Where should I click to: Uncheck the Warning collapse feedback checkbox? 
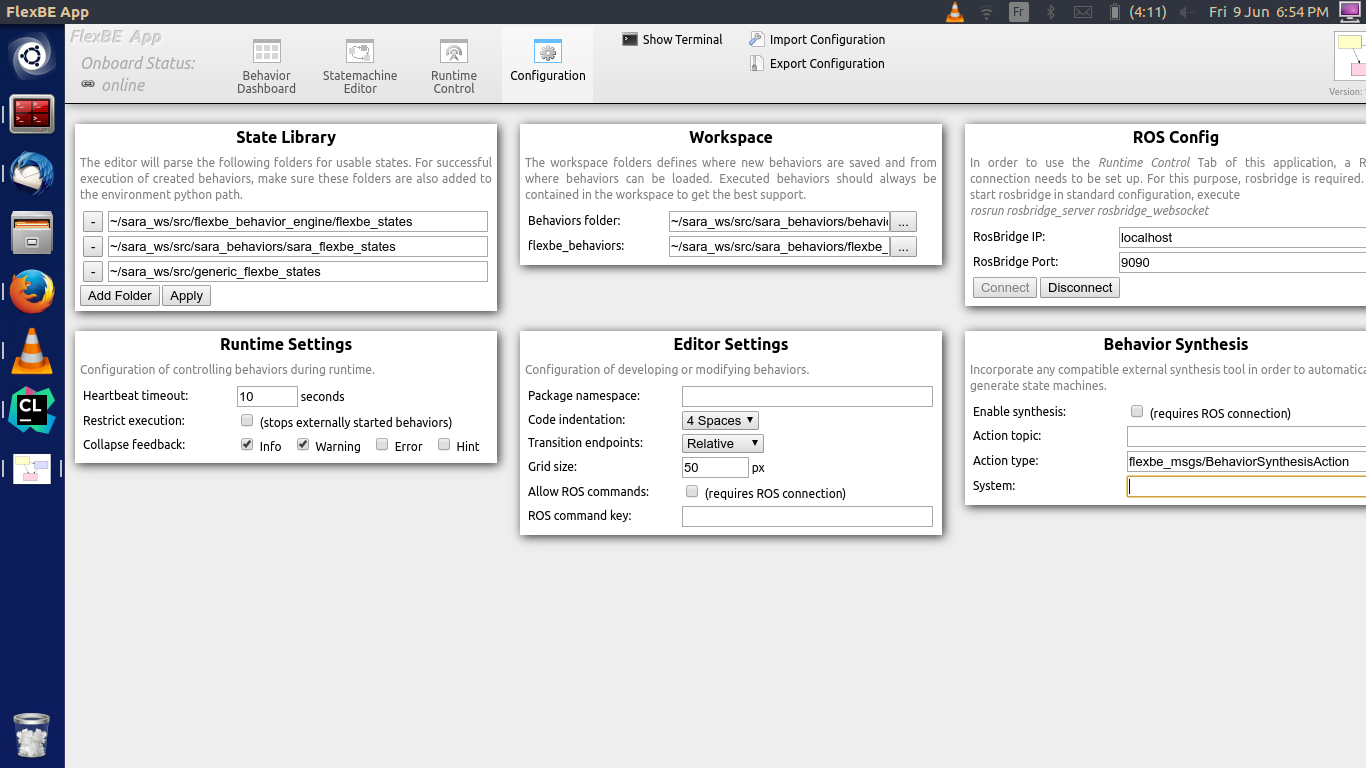303,445
